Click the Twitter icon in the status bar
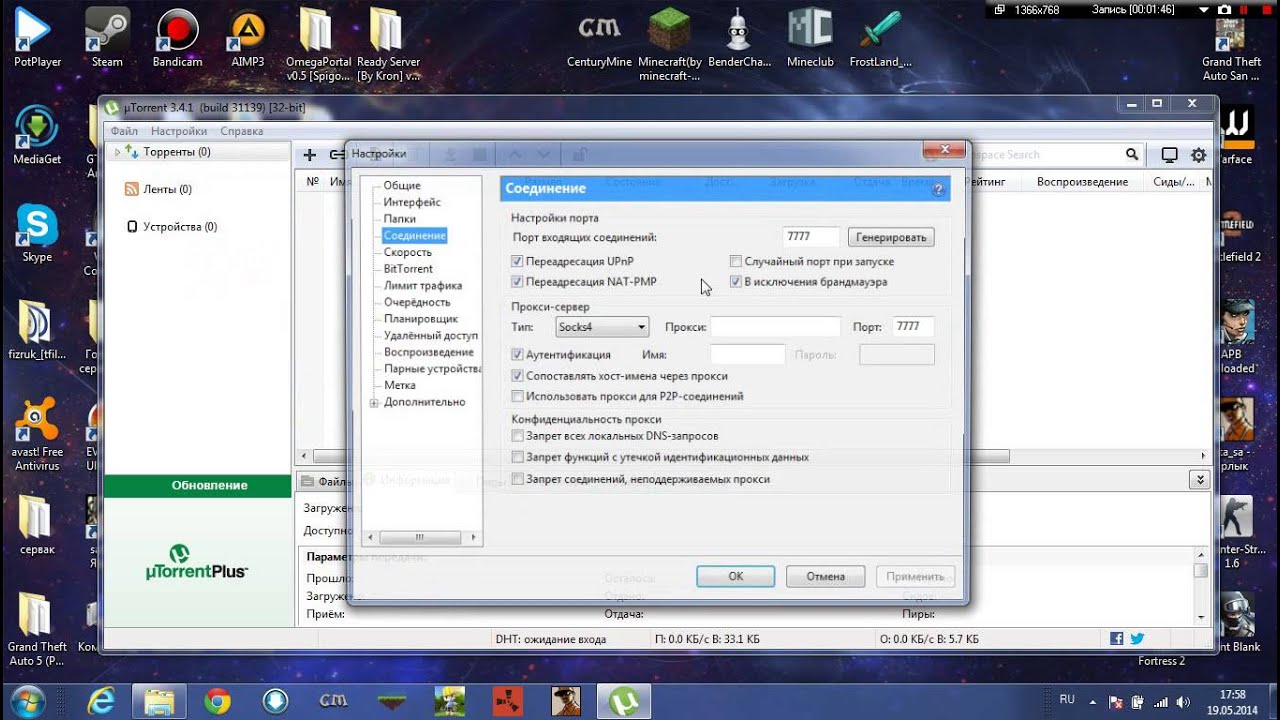The width and height of the screenshot is (1280, 720). [x=1137, y=639]
